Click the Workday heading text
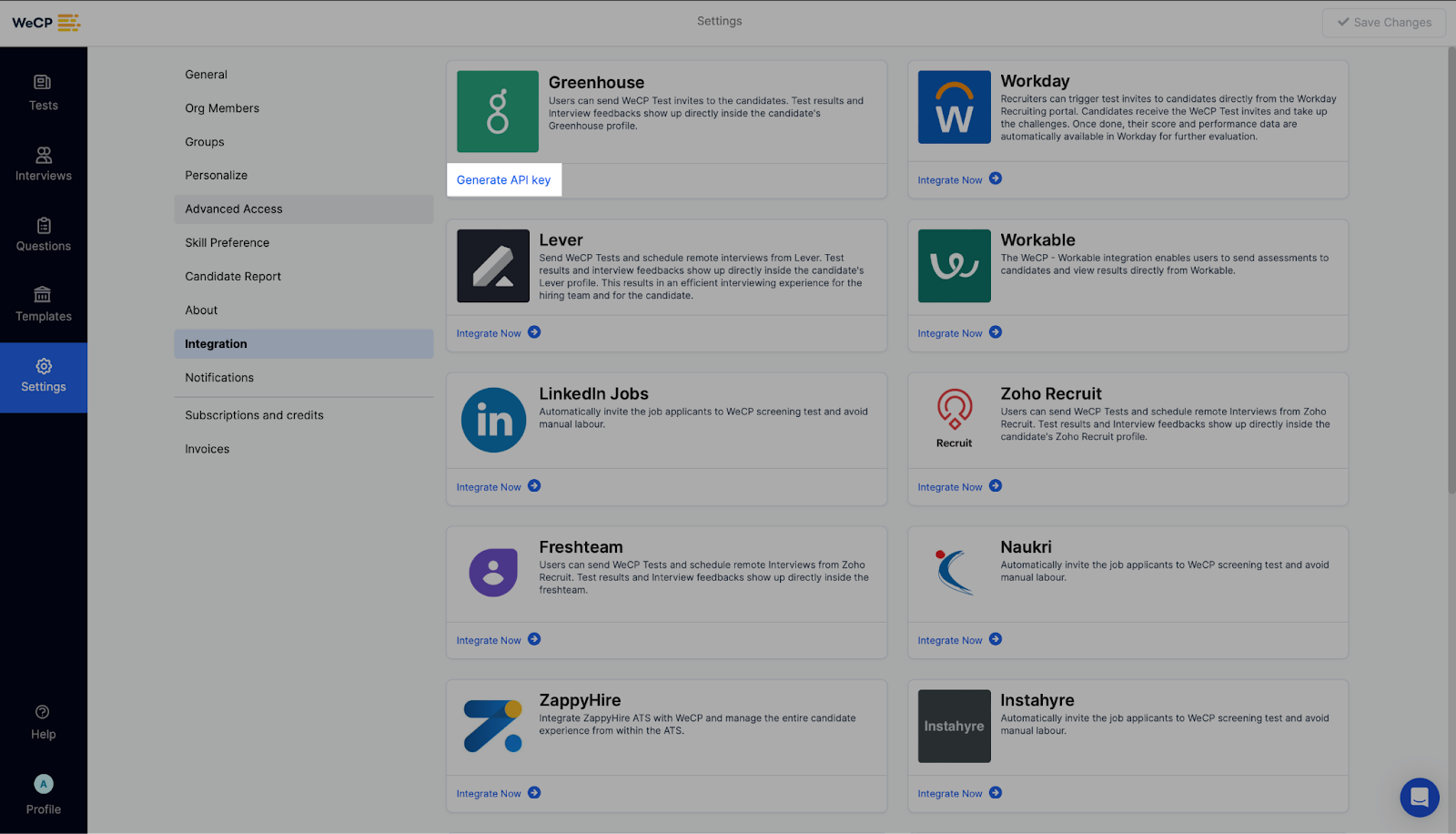1456x834 pixels. [x=1035, y=81]
